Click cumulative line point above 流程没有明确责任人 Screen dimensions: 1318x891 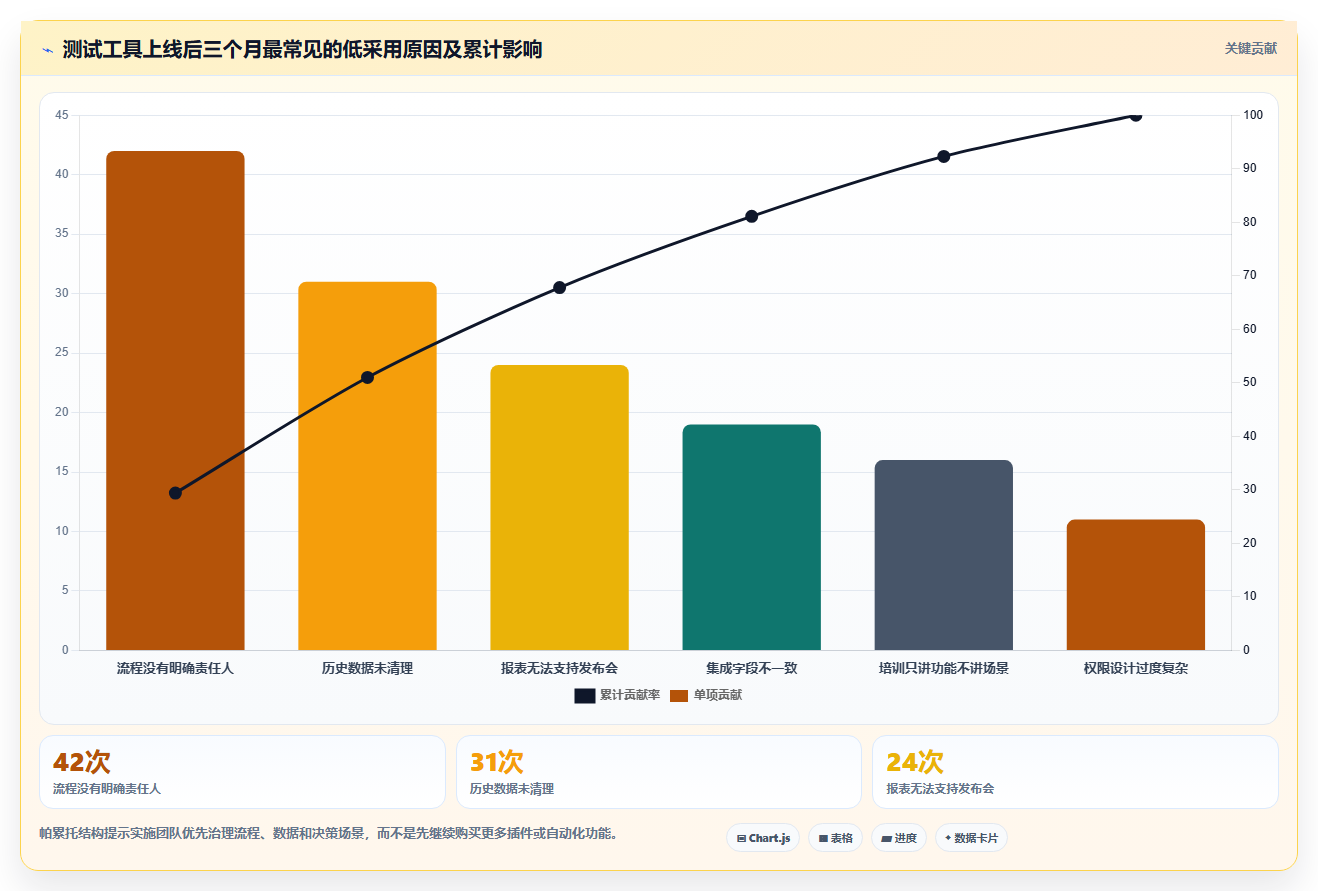tap(175, 493)
